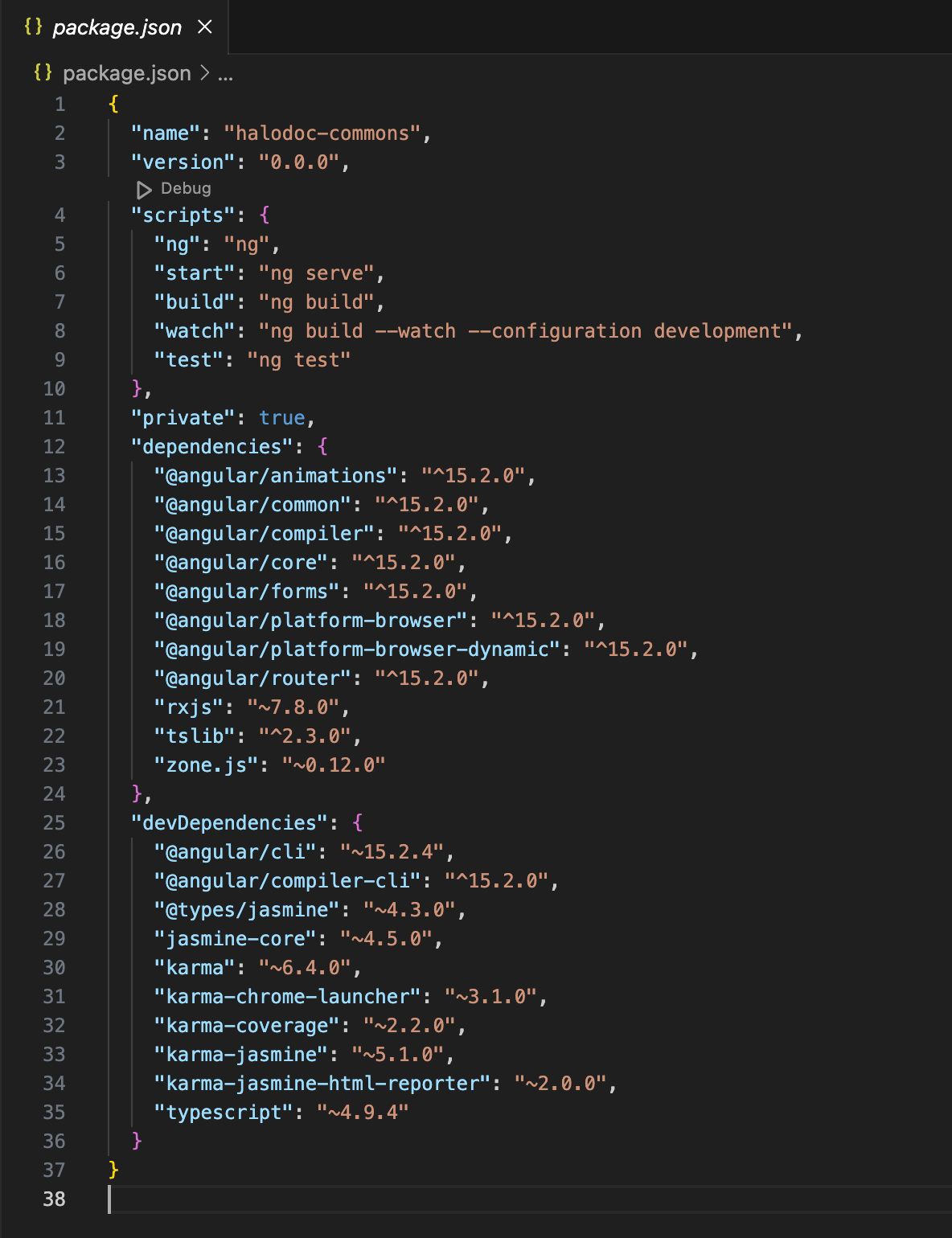Click the true value of private
This screenshot has width=952, height=1238.
click(282, 418)
